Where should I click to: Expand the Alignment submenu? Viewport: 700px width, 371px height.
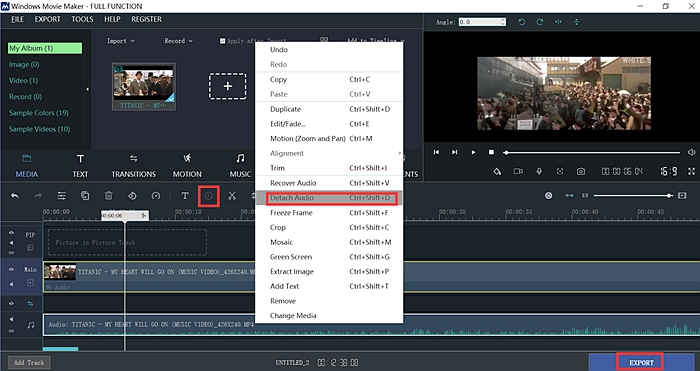point(329,153)
